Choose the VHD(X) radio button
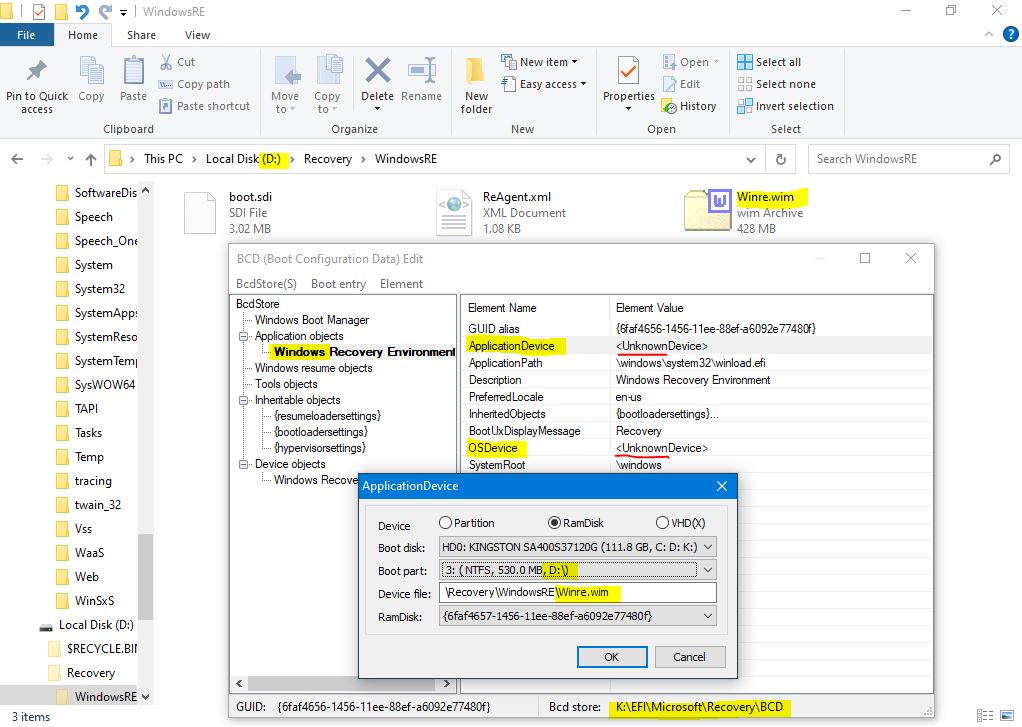 pos(662,523)
